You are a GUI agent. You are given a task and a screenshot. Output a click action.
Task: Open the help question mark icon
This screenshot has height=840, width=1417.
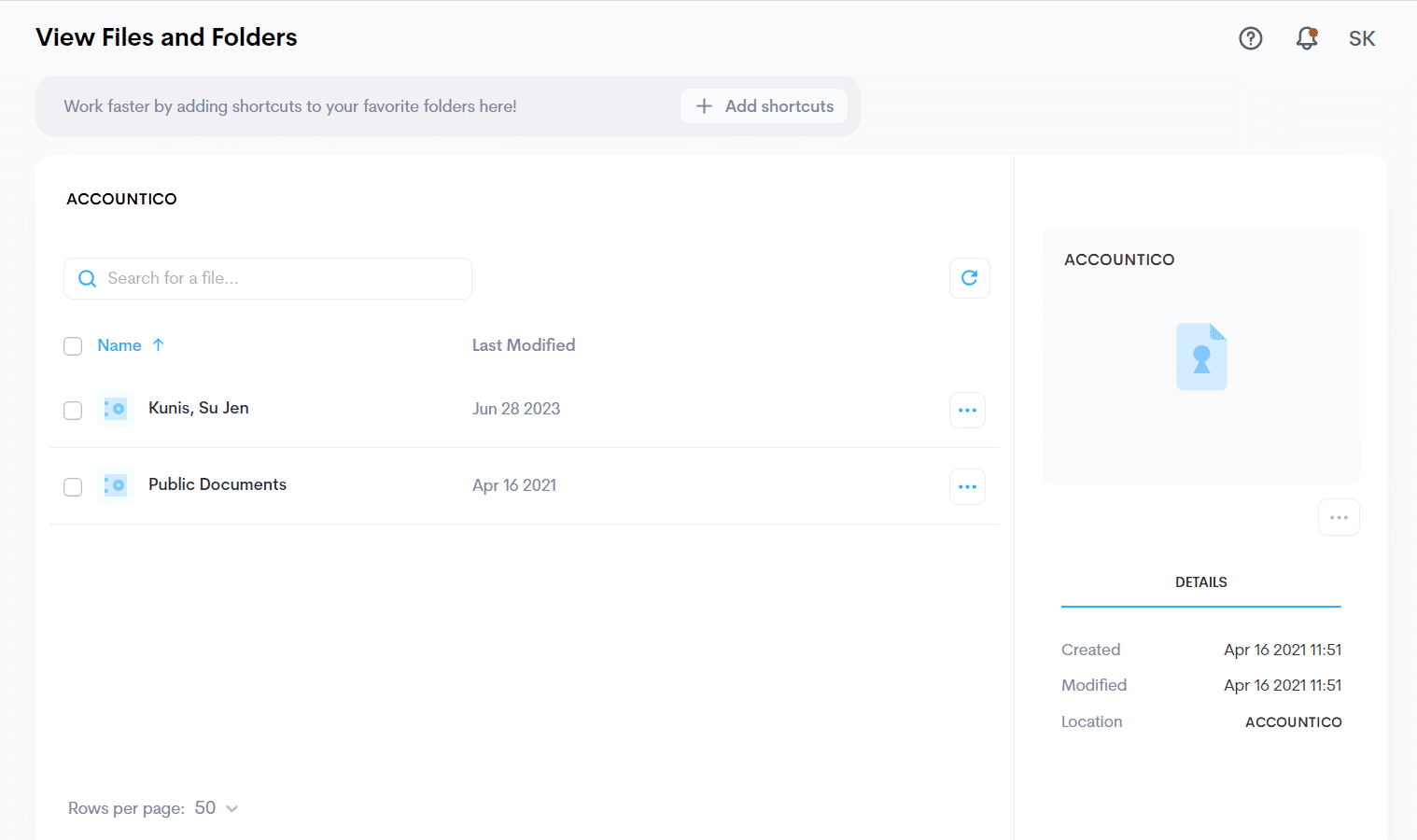(x=1251, y=38)
